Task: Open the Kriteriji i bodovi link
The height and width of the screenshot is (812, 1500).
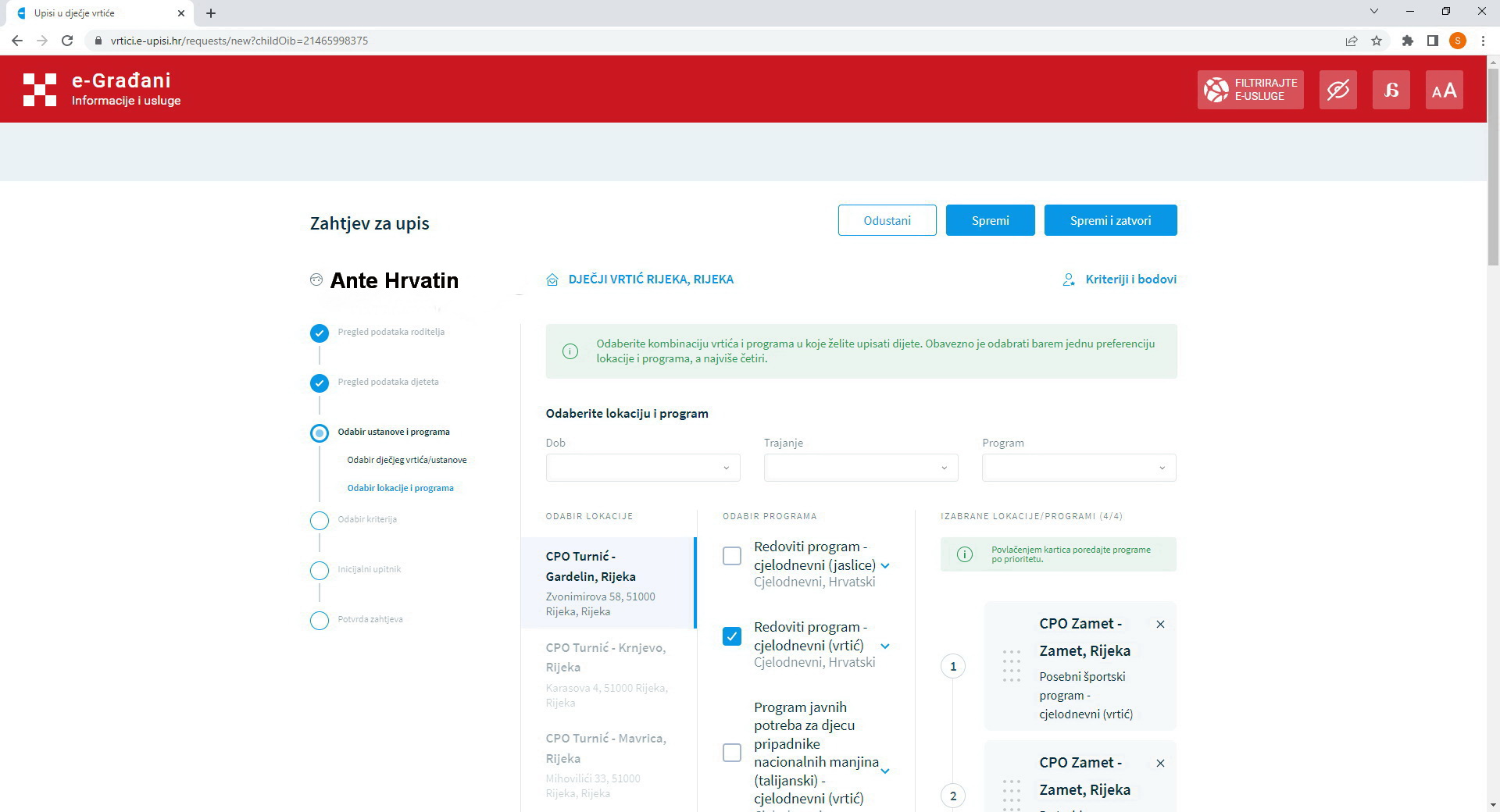Action: pyautogui.click(x=1130, y=280)
